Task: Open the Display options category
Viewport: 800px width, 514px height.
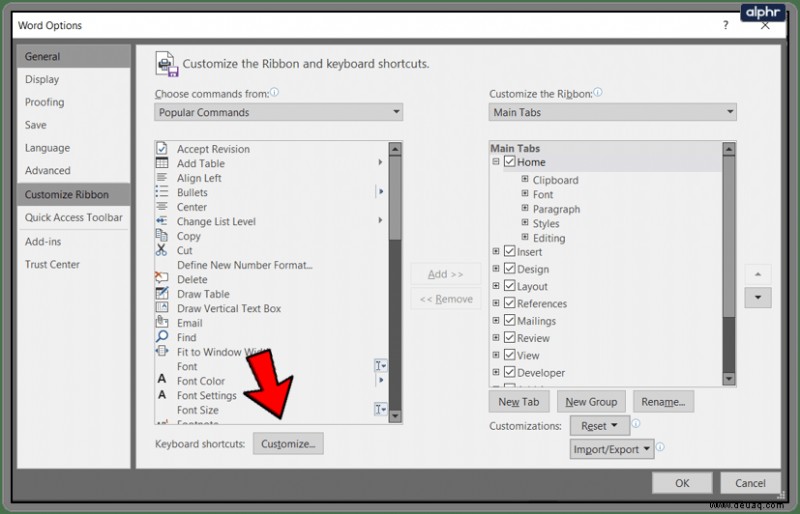Action: coord(73,79)
